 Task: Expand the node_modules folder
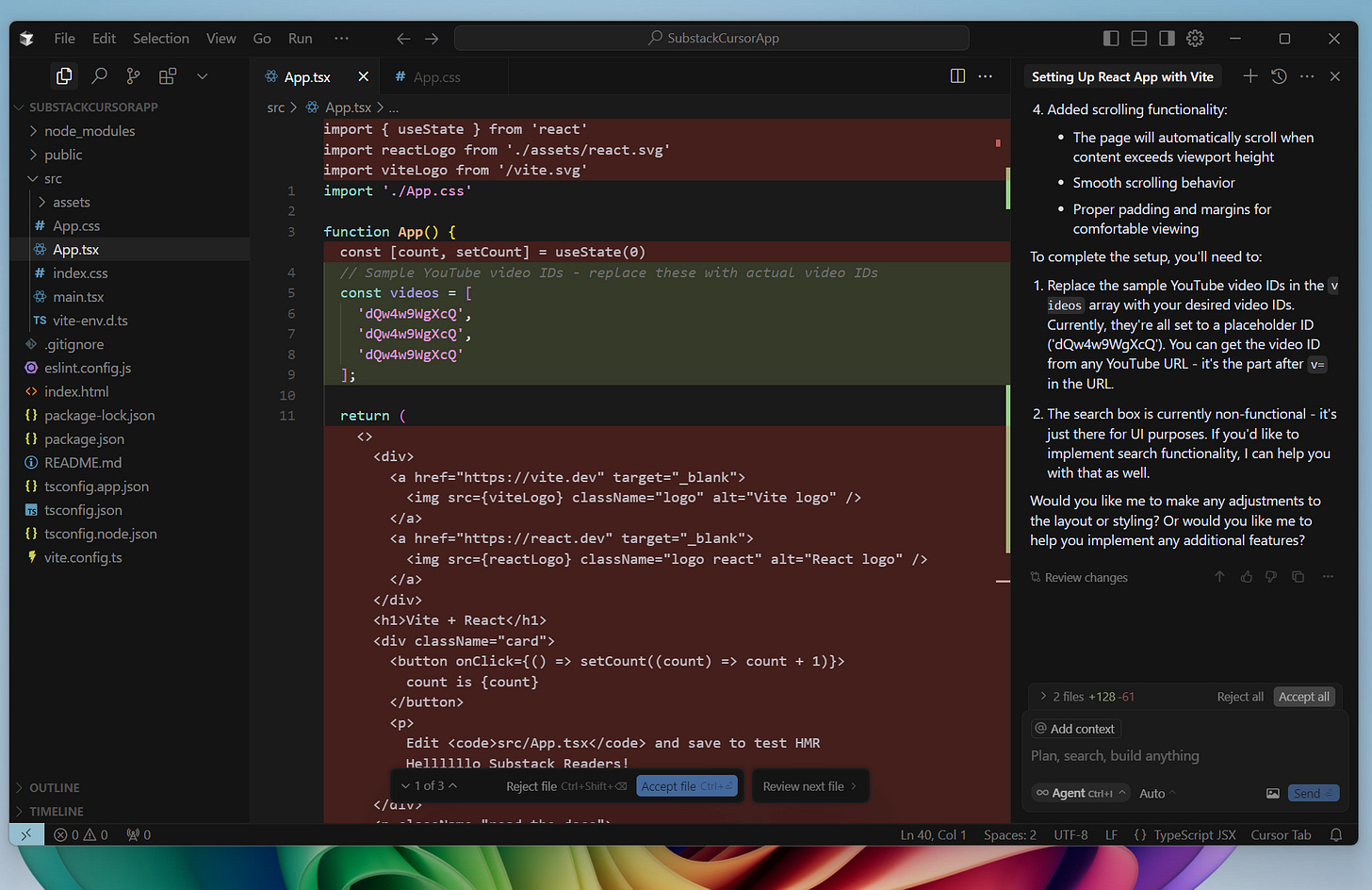click(90, 131)
